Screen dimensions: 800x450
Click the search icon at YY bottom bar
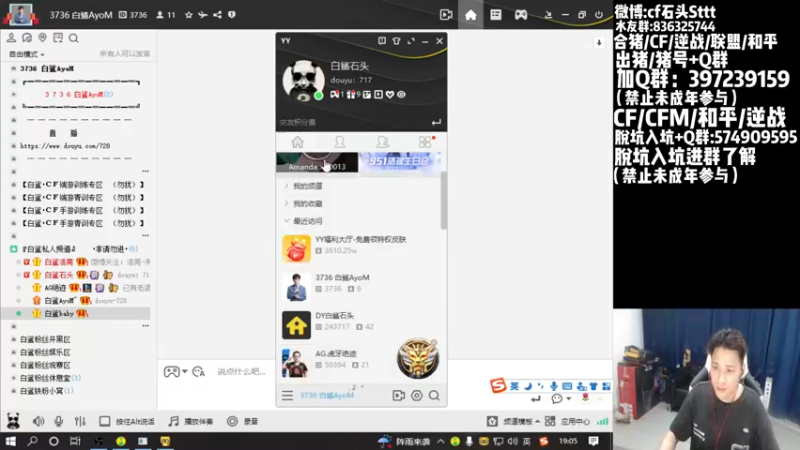[x=434, y=395]
